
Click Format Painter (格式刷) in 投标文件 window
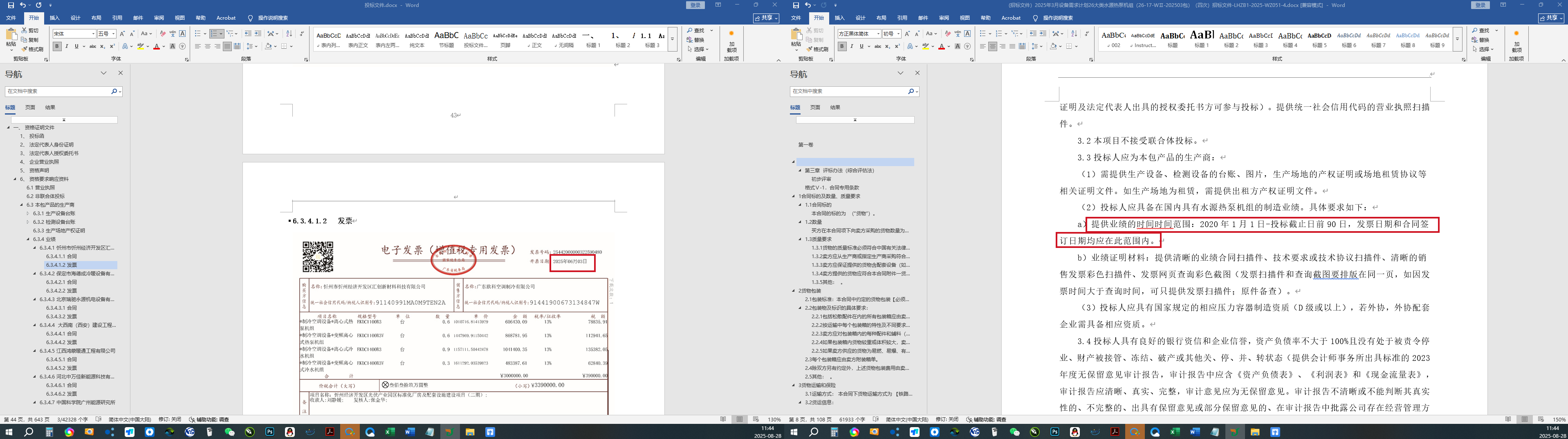32,50
